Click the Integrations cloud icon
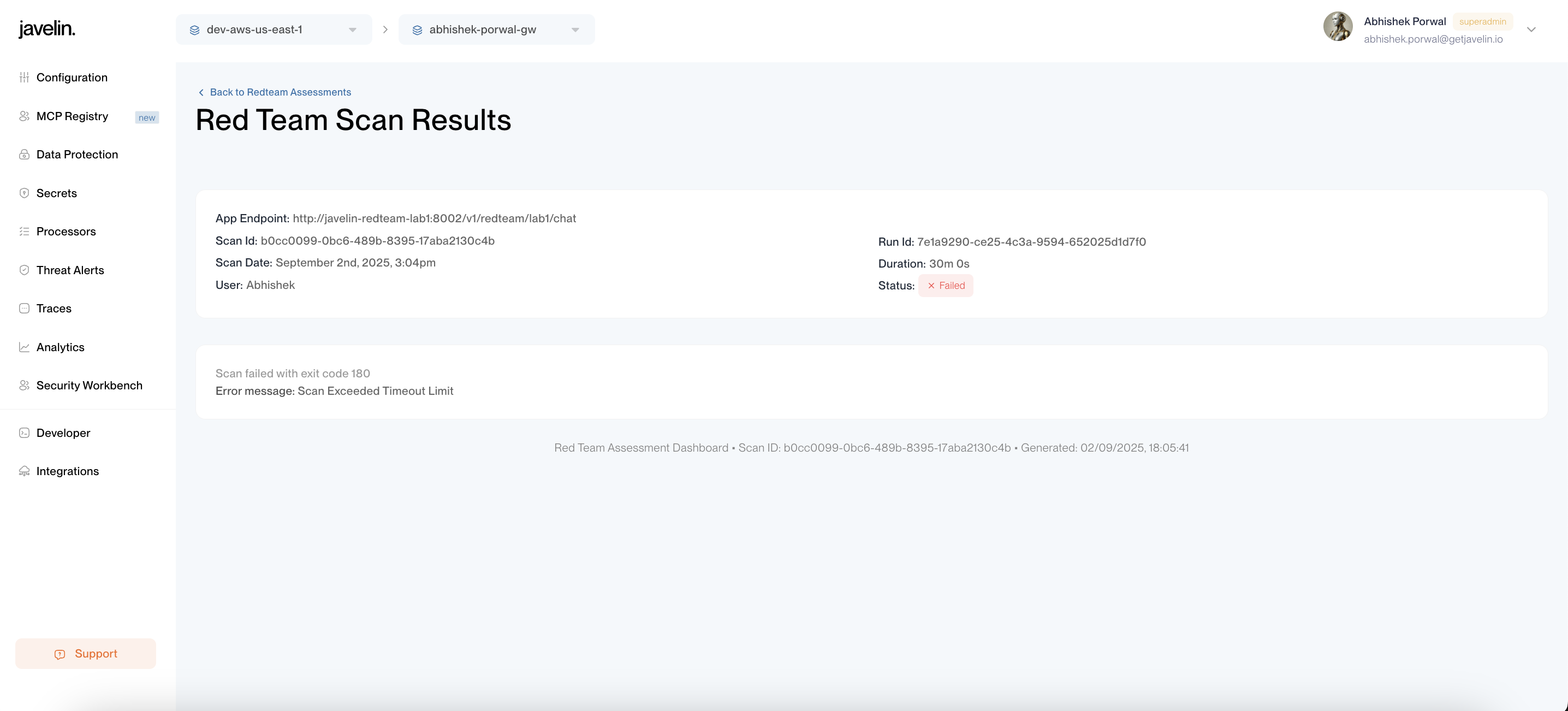The height and width of the screenshot is (711, 1568). click(25, 471)
